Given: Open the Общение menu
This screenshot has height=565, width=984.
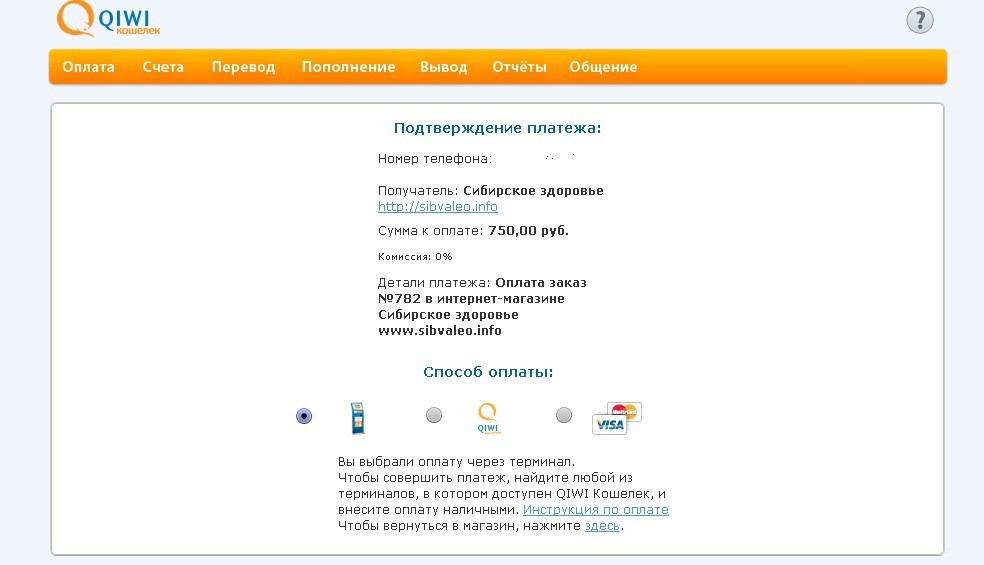Looking at the screenshot, I should pyautogui.click(x=603, y=67).
